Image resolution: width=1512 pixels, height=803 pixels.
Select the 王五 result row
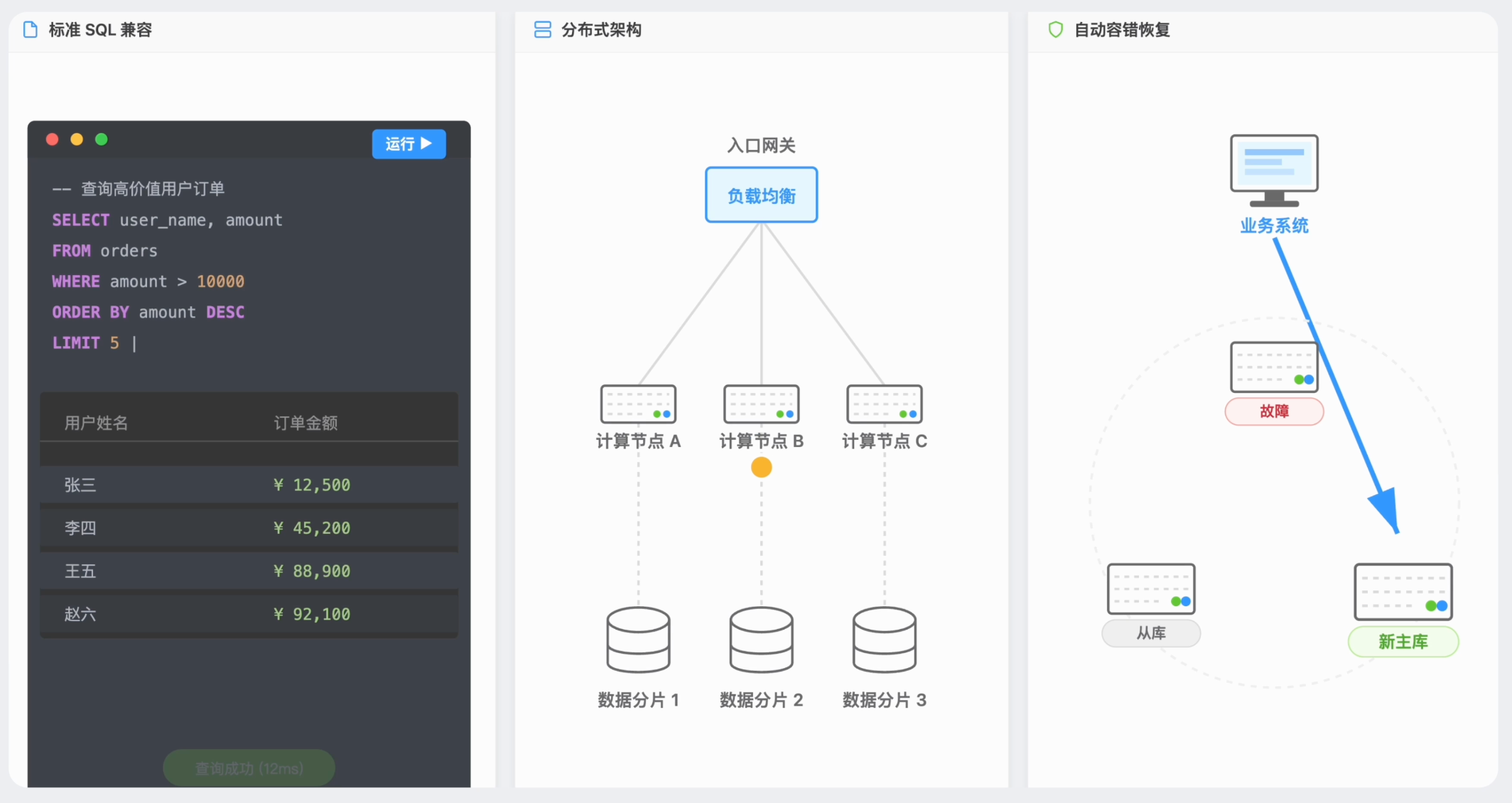pos(249,571)
